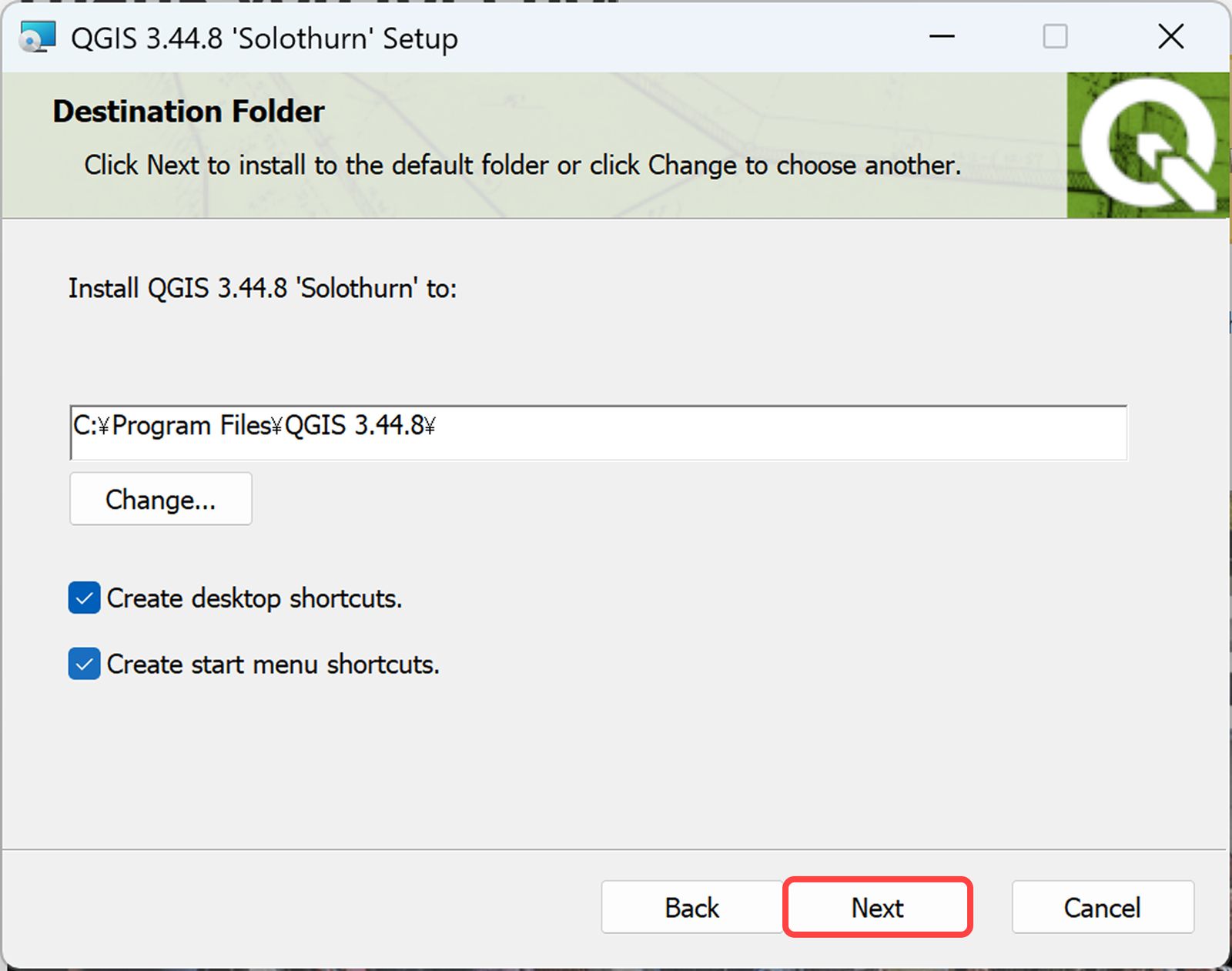Click the Next button
Image resolution: width=1232 pixels, height=971 pixels.
point(878,907)
